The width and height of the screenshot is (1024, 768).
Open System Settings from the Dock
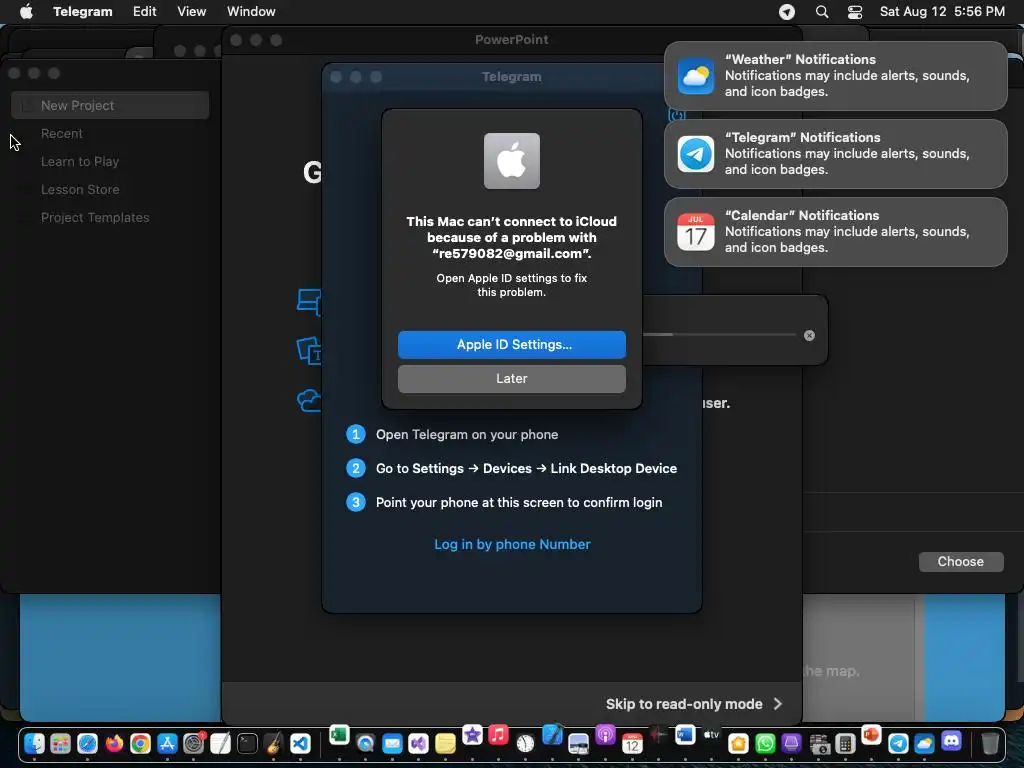point(194,743)
